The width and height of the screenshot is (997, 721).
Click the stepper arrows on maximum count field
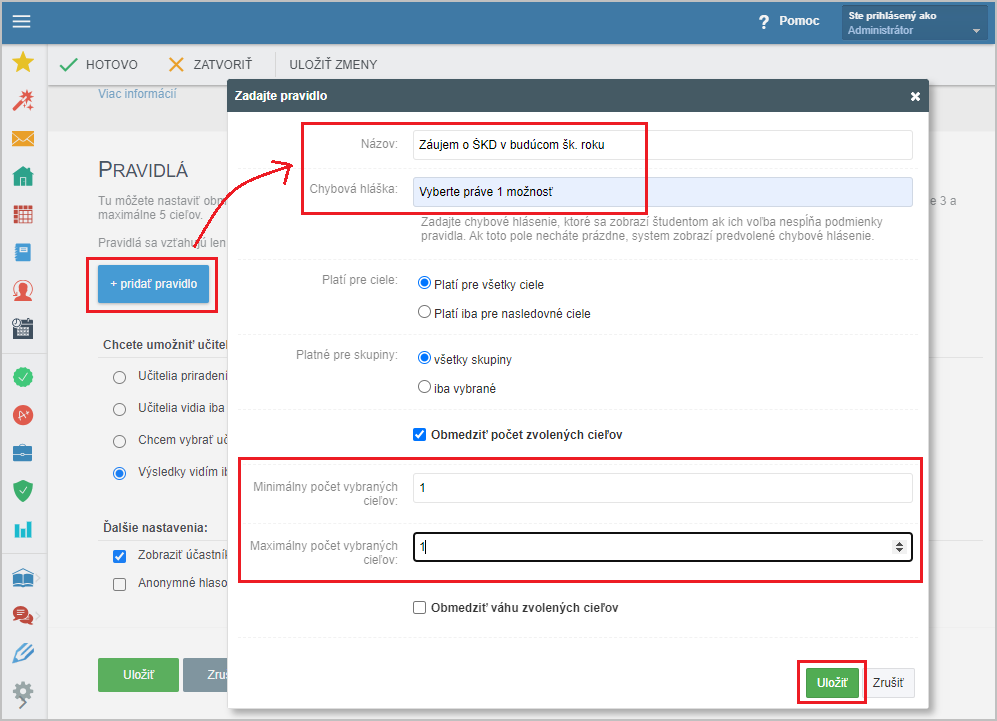899,547
